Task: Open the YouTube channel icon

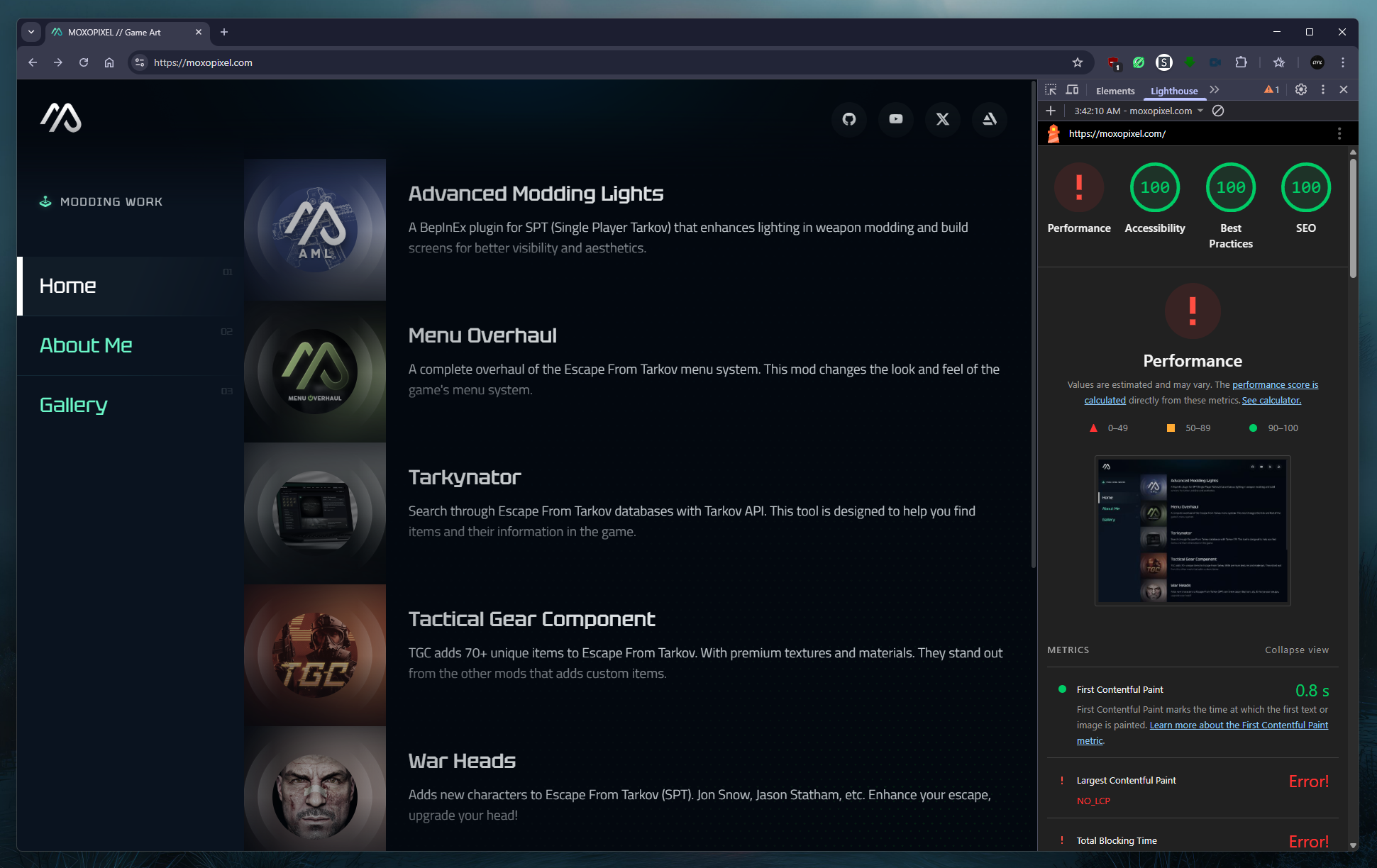Action: (x=896, y=119)
